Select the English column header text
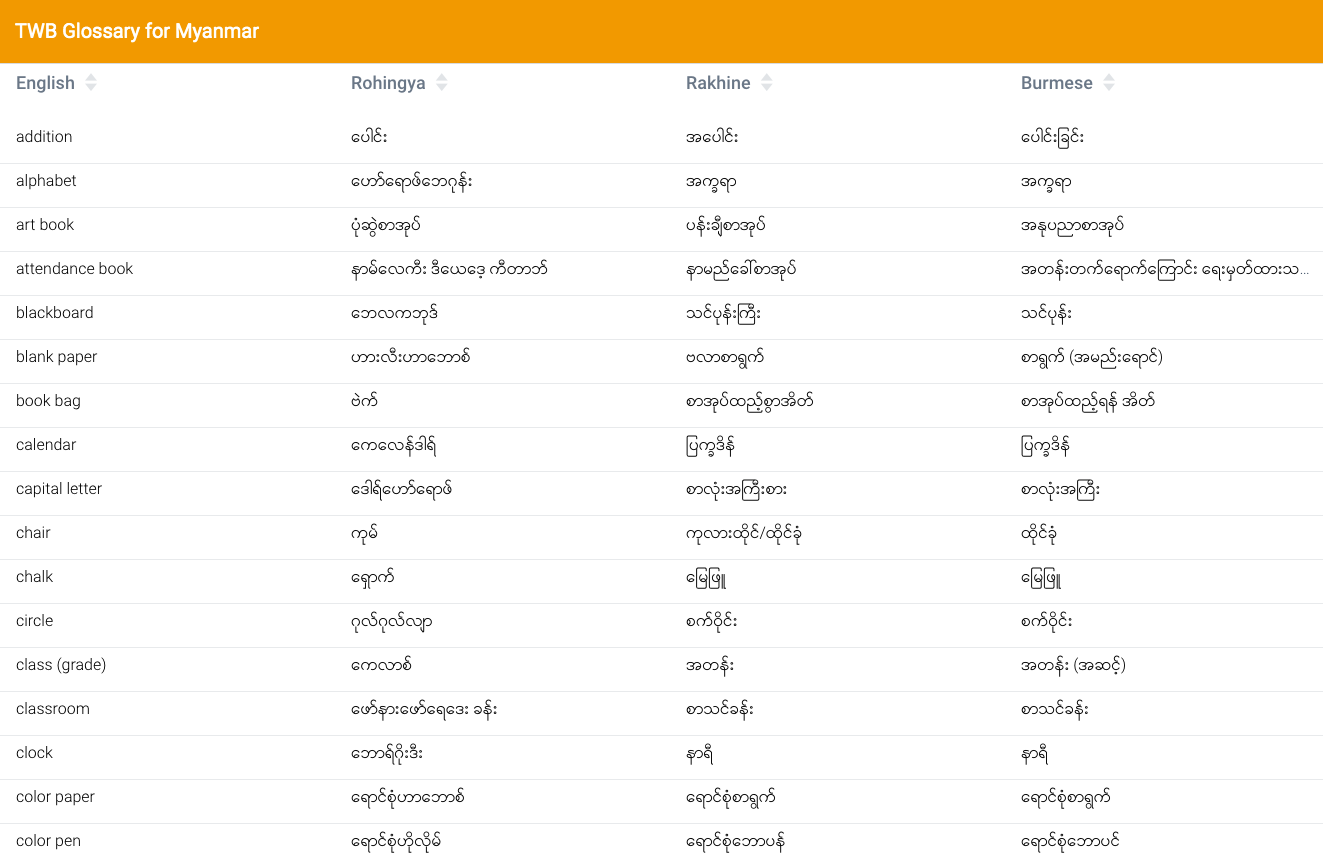This screenshot has height=862, width=1323. (45, 83)
